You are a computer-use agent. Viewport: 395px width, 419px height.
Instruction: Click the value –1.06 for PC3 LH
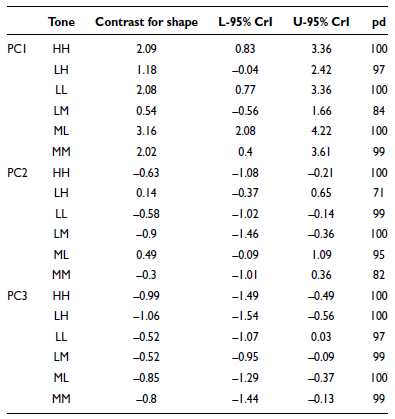click(146, 316)
